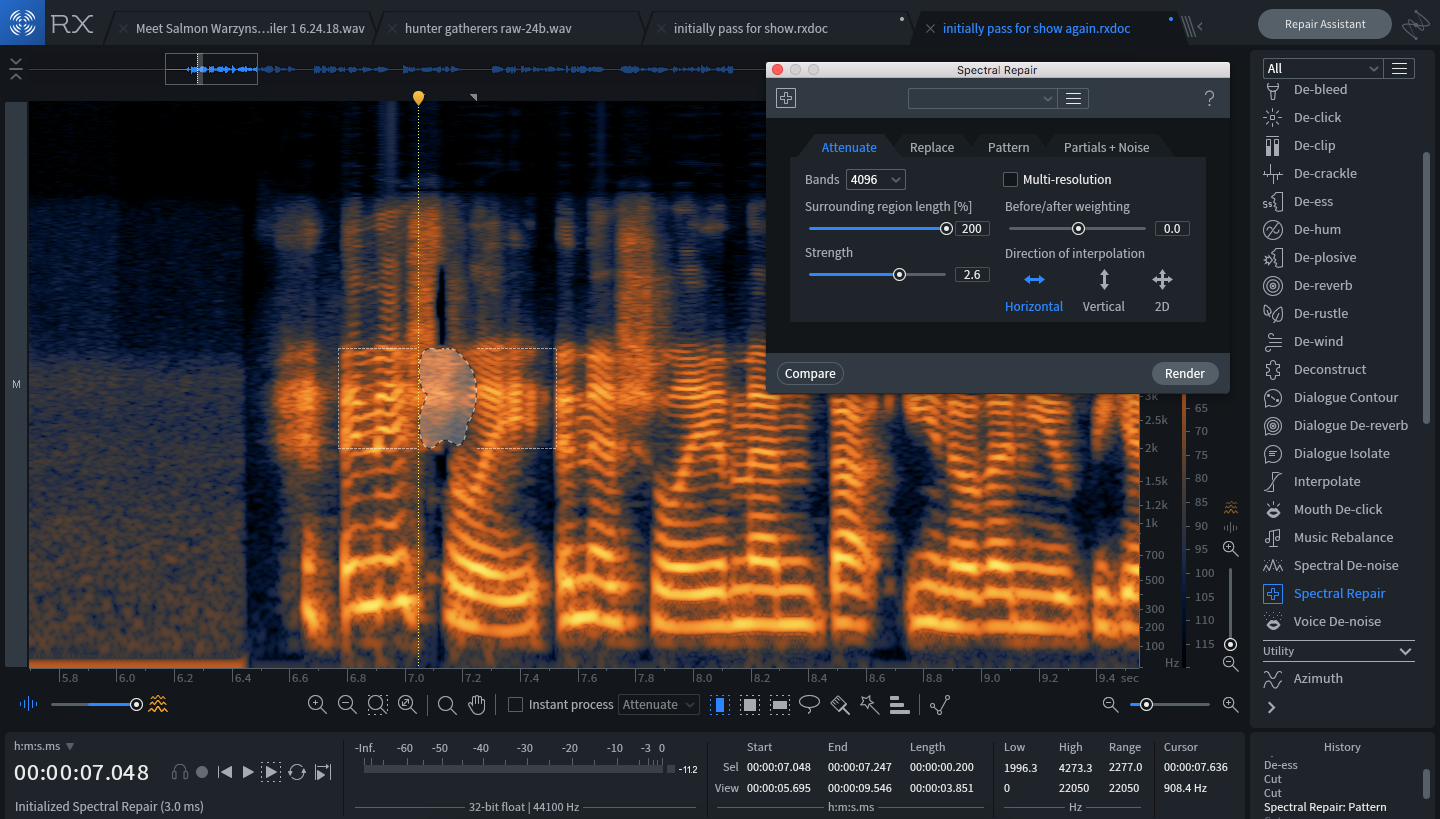Switch to the Partials + Noise tab

point(1106,147)
